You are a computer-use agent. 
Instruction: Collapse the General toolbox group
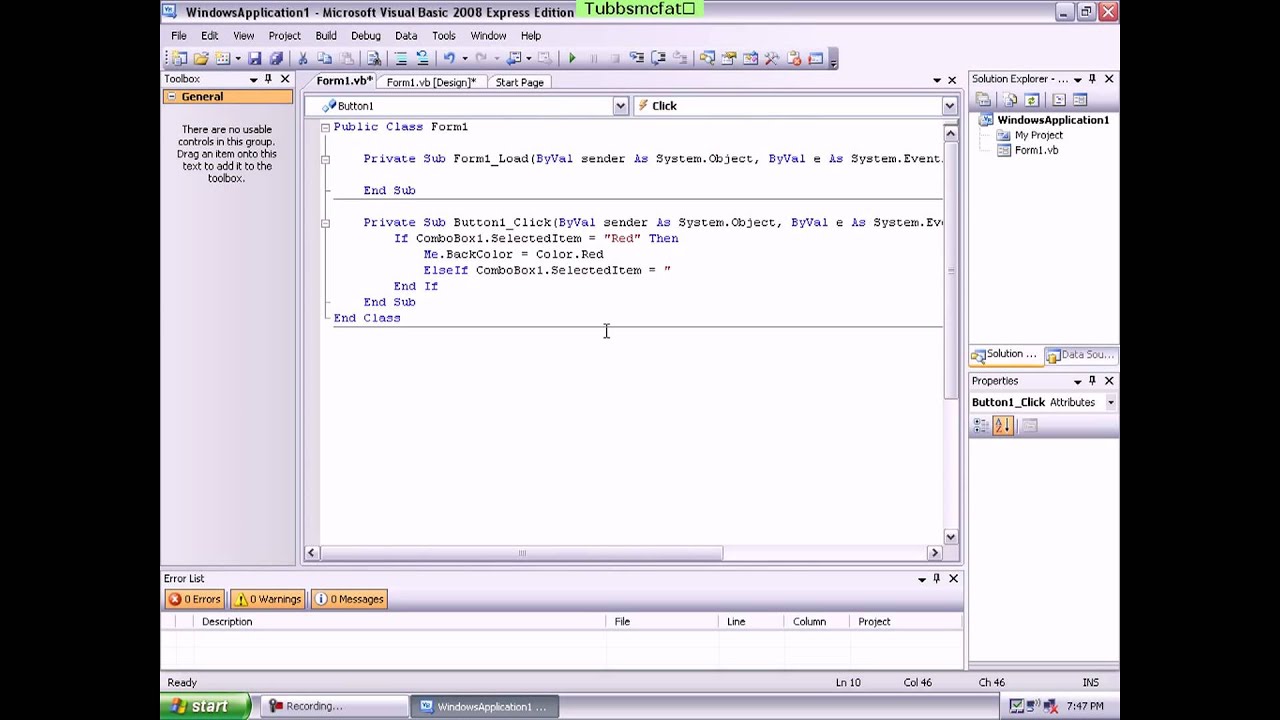tap(171, 97)
